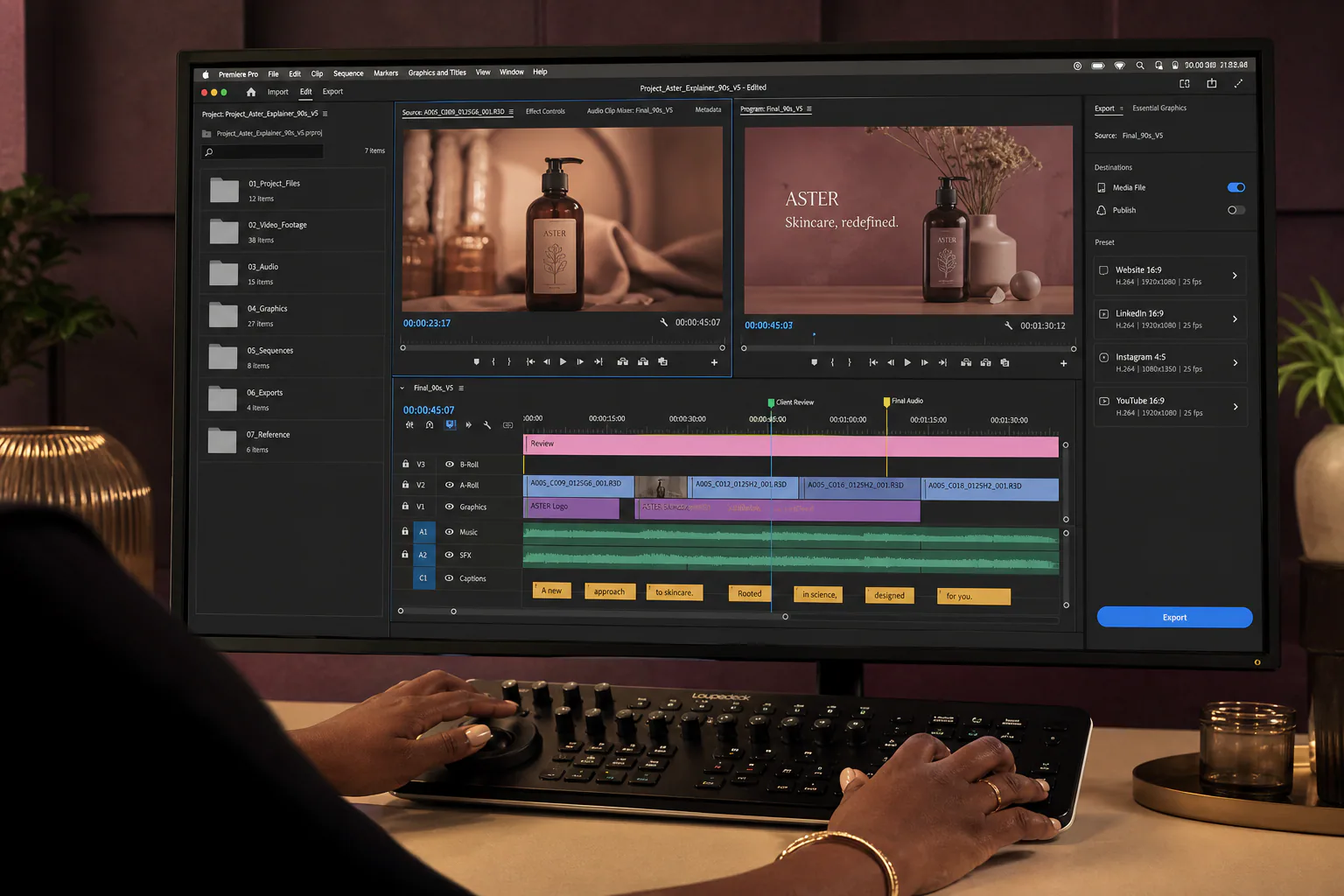Open the Sequence menu
This screenshot has height=896, width=1344.
348,73
